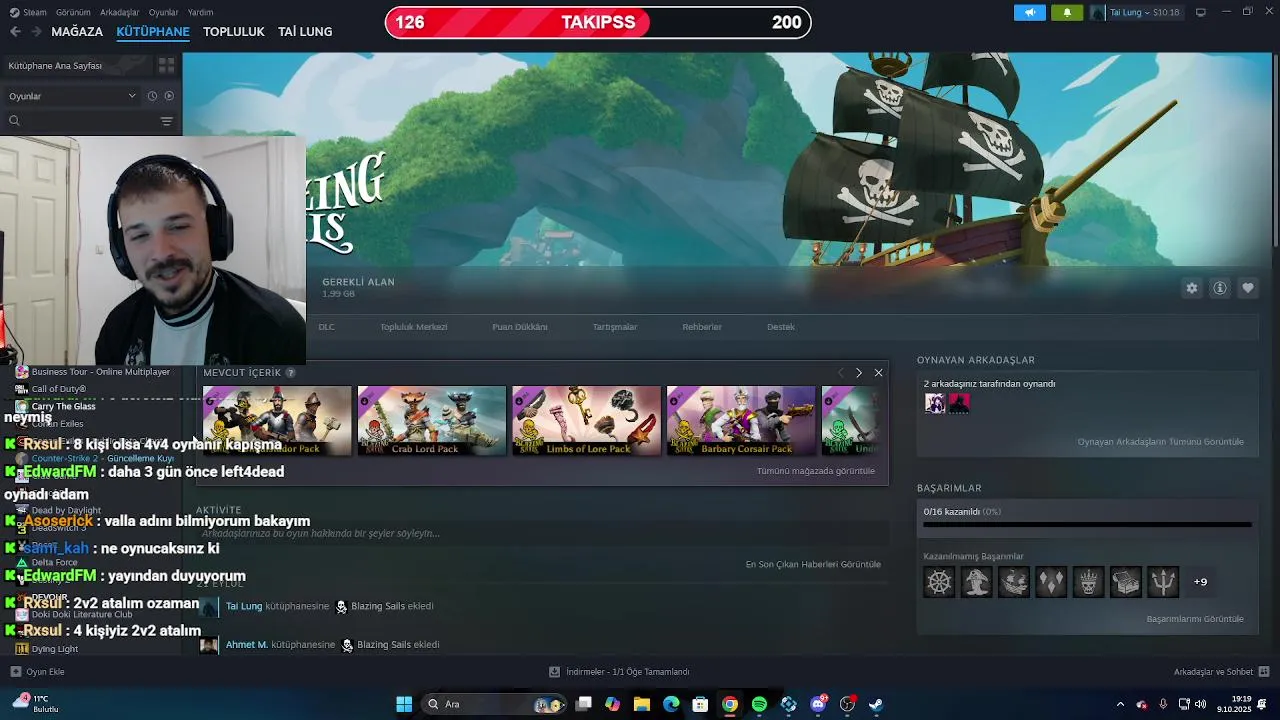Open Tartışmalar tab
The width and height of the screenshot is (1280, 720).
pos(615,327)
